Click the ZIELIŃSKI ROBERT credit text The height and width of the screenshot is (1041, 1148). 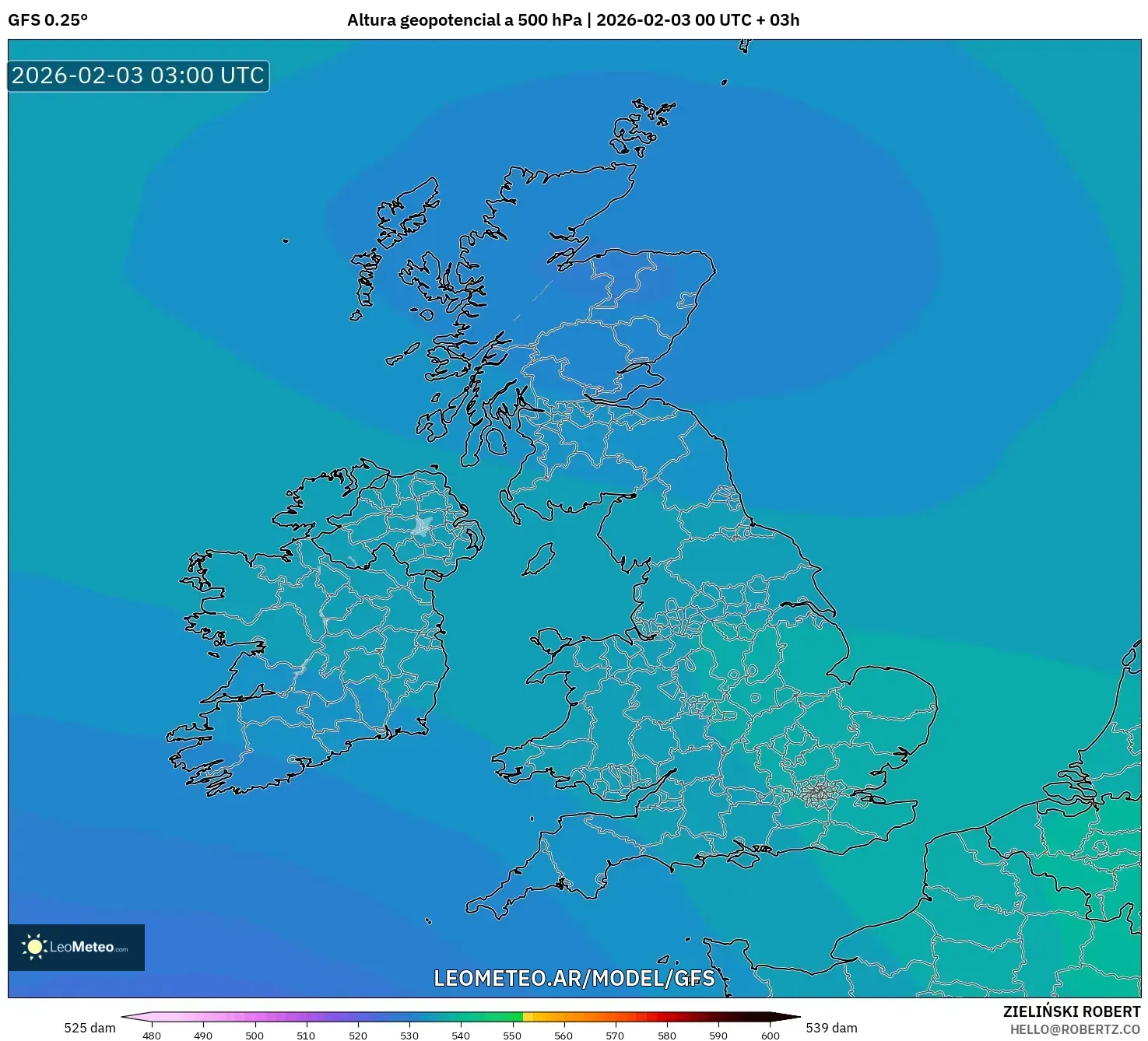1072,1012
